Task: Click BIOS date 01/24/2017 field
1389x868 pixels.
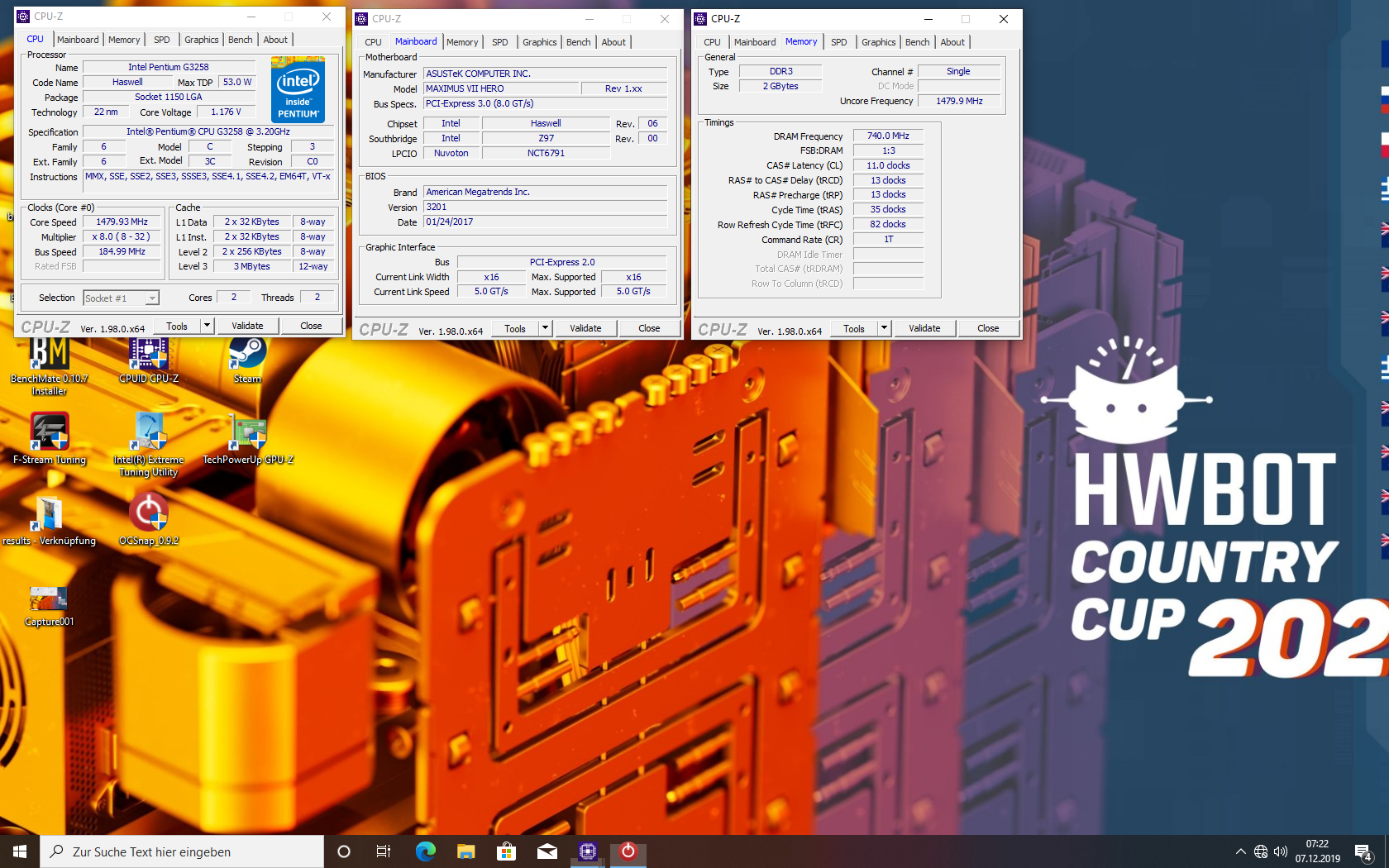Action: [545, 222]
